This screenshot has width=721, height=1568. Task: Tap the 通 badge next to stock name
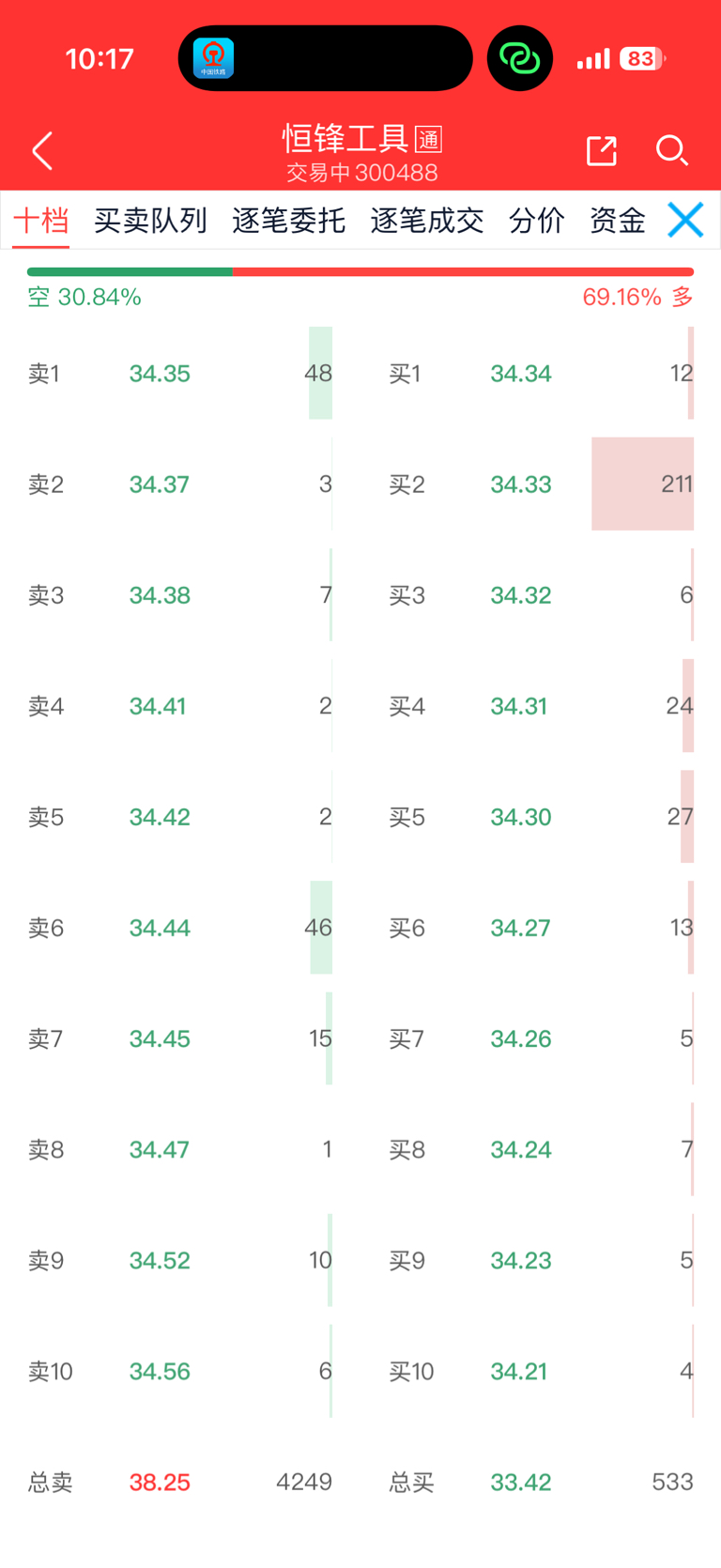pos(428,140)
